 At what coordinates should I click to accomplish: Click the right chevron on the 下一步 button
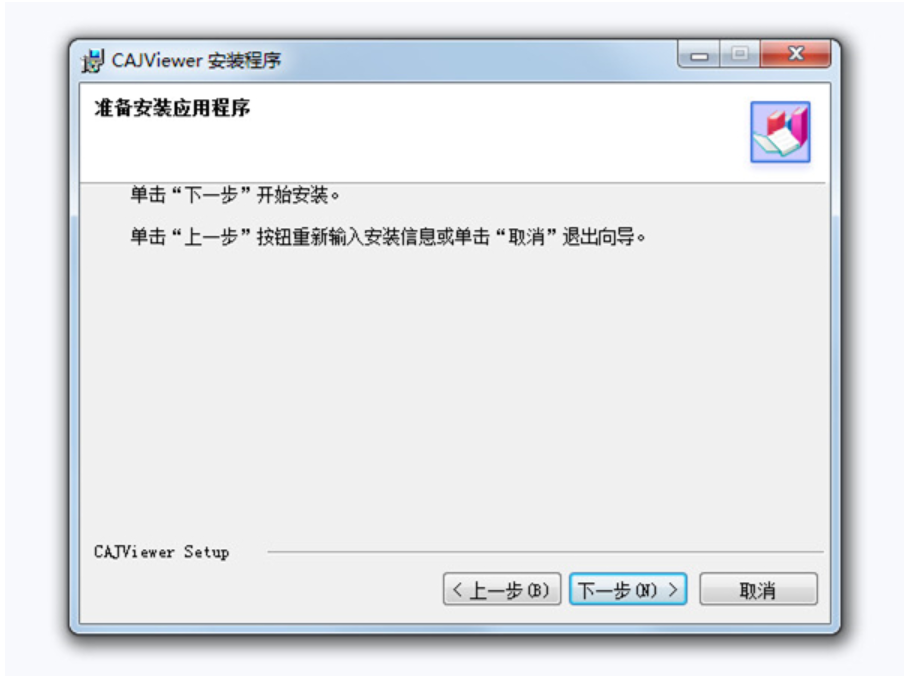673,590
